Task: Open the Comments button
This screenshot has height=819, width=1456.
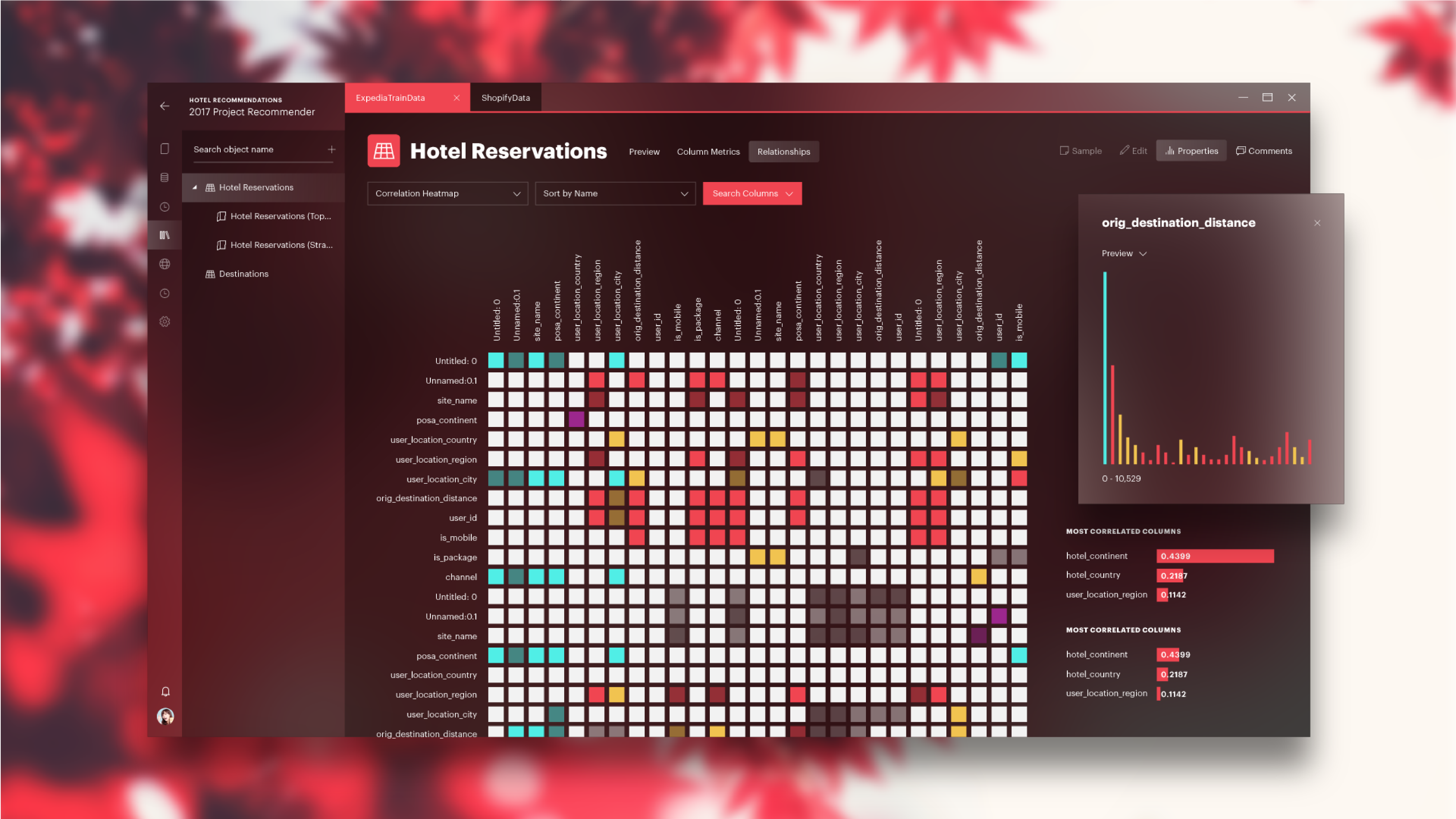Action: point(1264,151)
